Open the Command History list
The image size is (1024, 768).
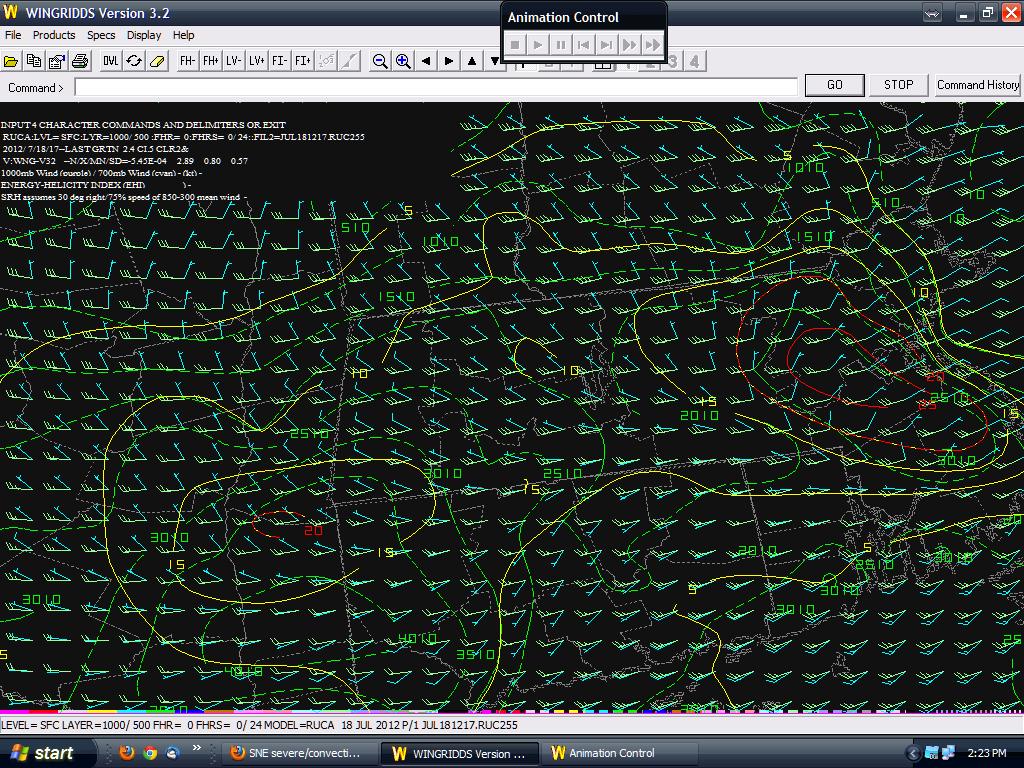click(977, 85)
